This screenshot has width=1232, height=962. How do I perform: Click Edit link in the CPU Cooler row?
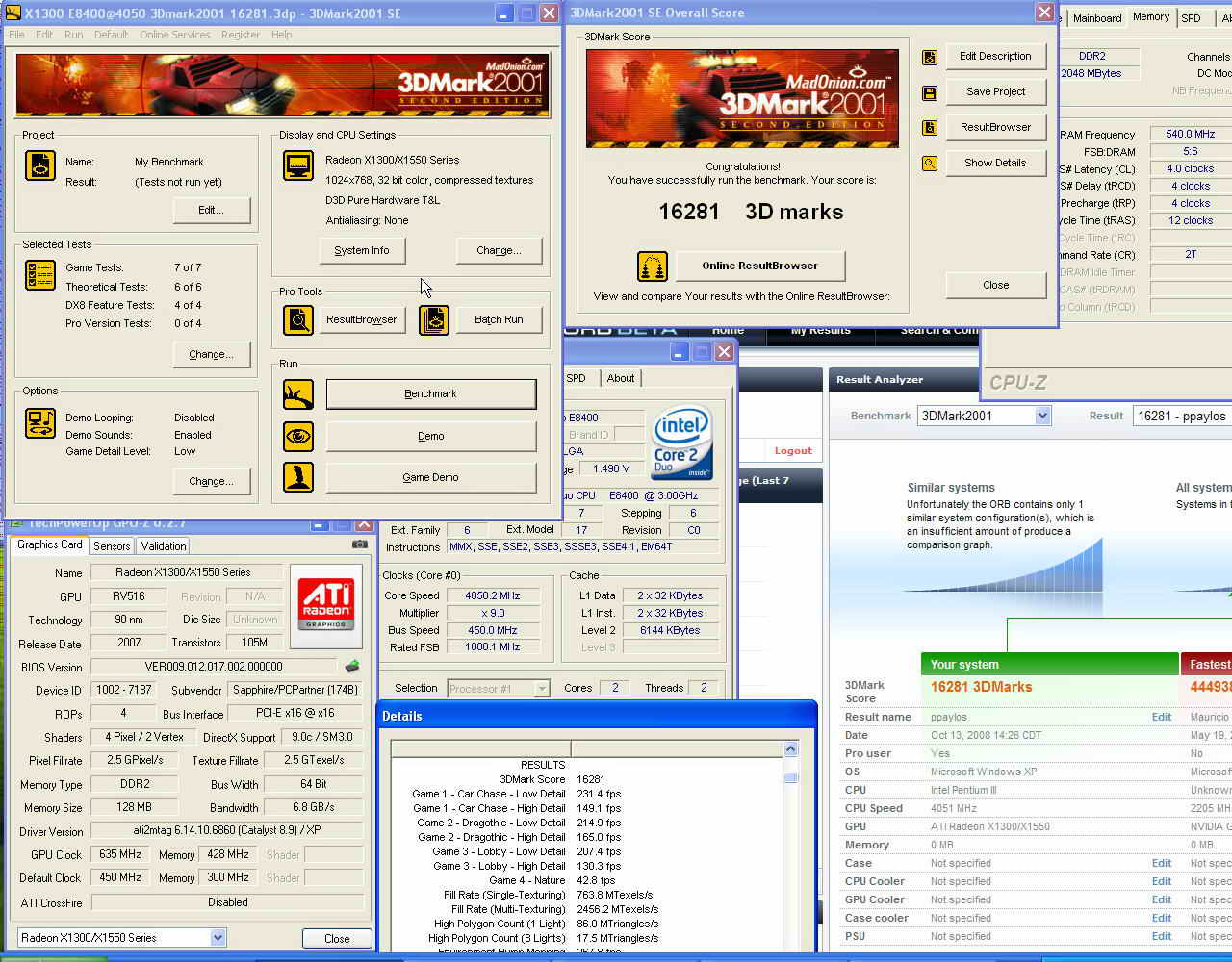[x=1162, y=881]
